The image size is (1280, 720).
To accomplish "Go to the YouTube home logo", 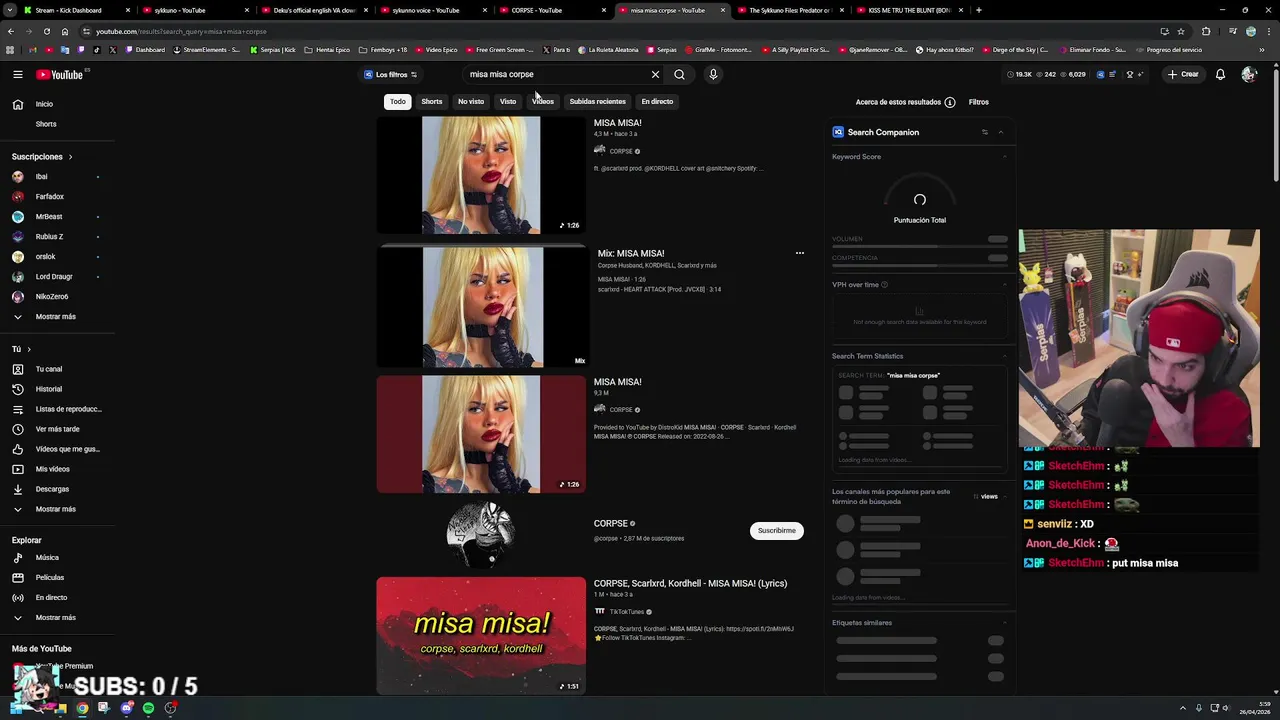I will tap(60, 74).
